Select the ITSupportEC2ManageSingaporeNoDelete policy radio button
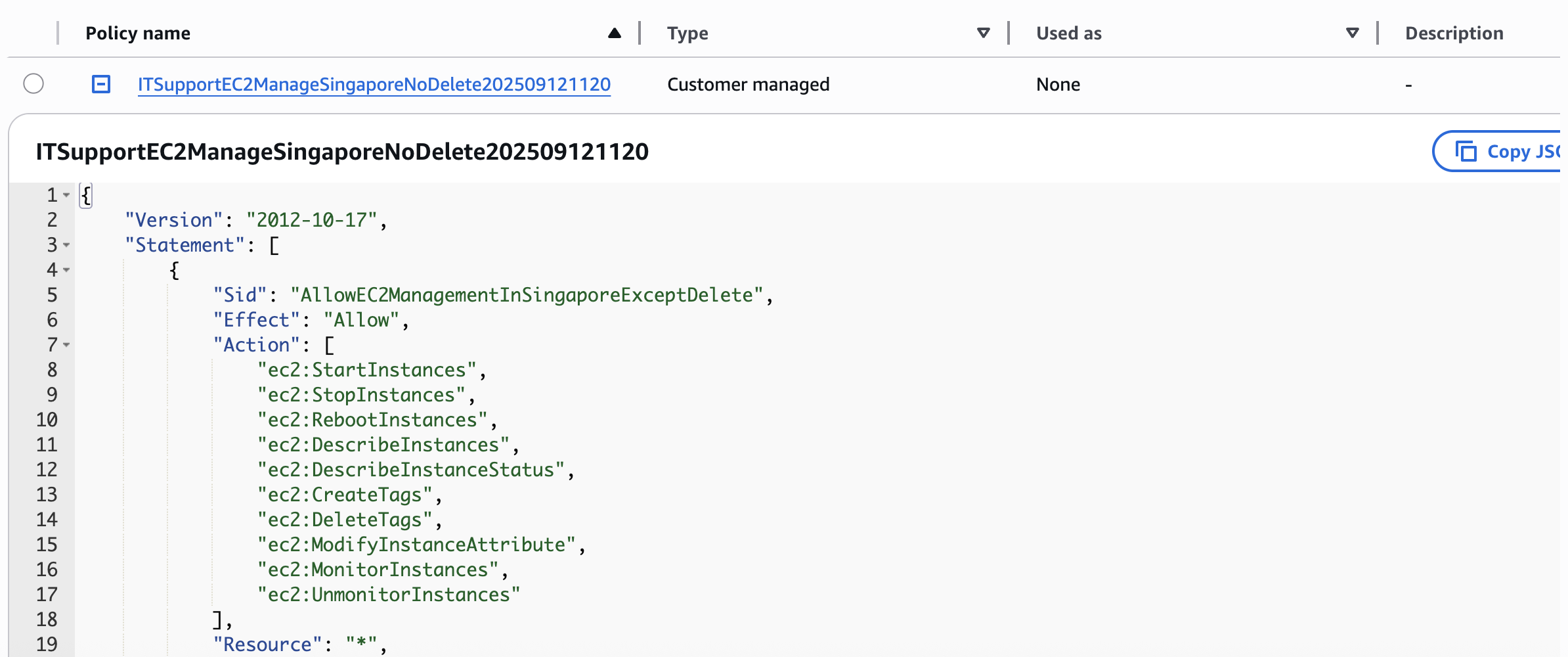1568x657 pixels. 33,84
